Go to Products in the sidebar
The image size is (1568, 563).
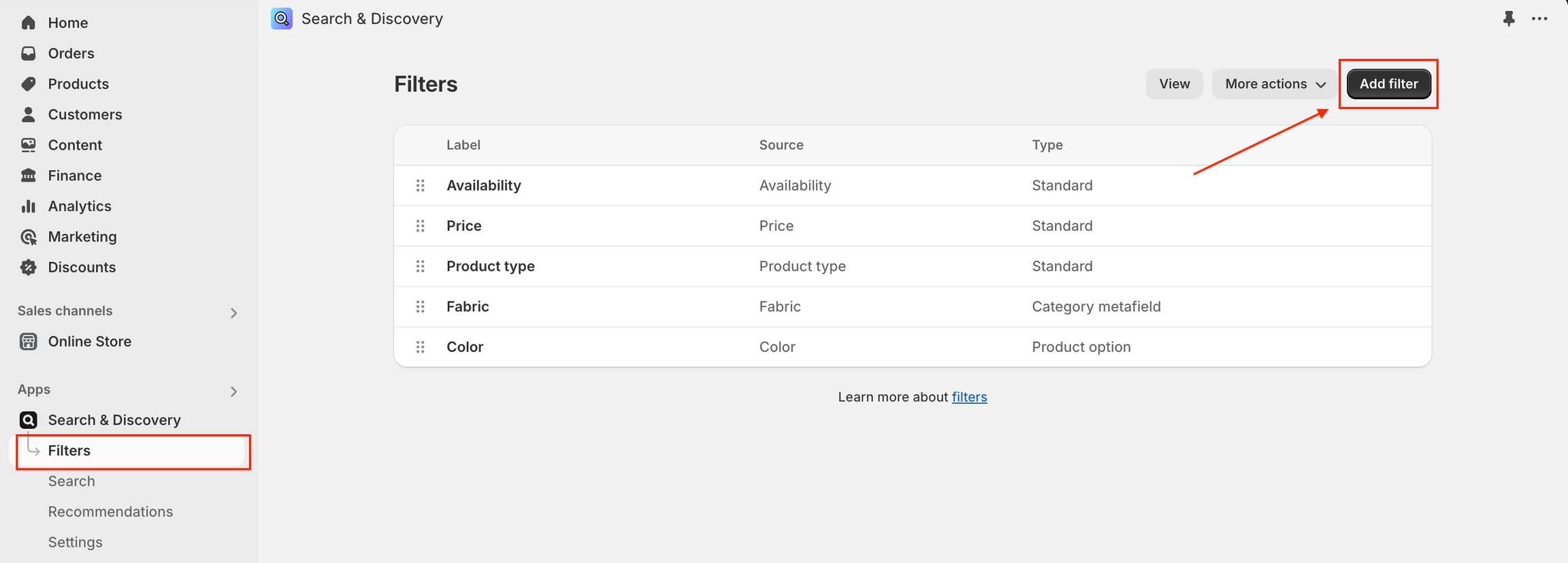coord(78,84)
